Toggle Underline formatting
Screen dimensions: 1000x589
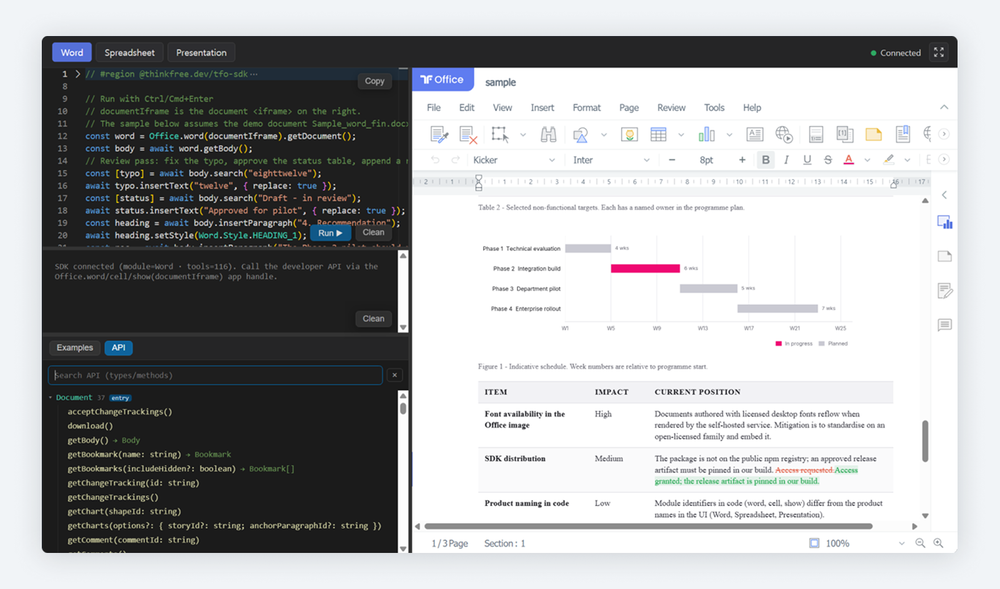807,160
